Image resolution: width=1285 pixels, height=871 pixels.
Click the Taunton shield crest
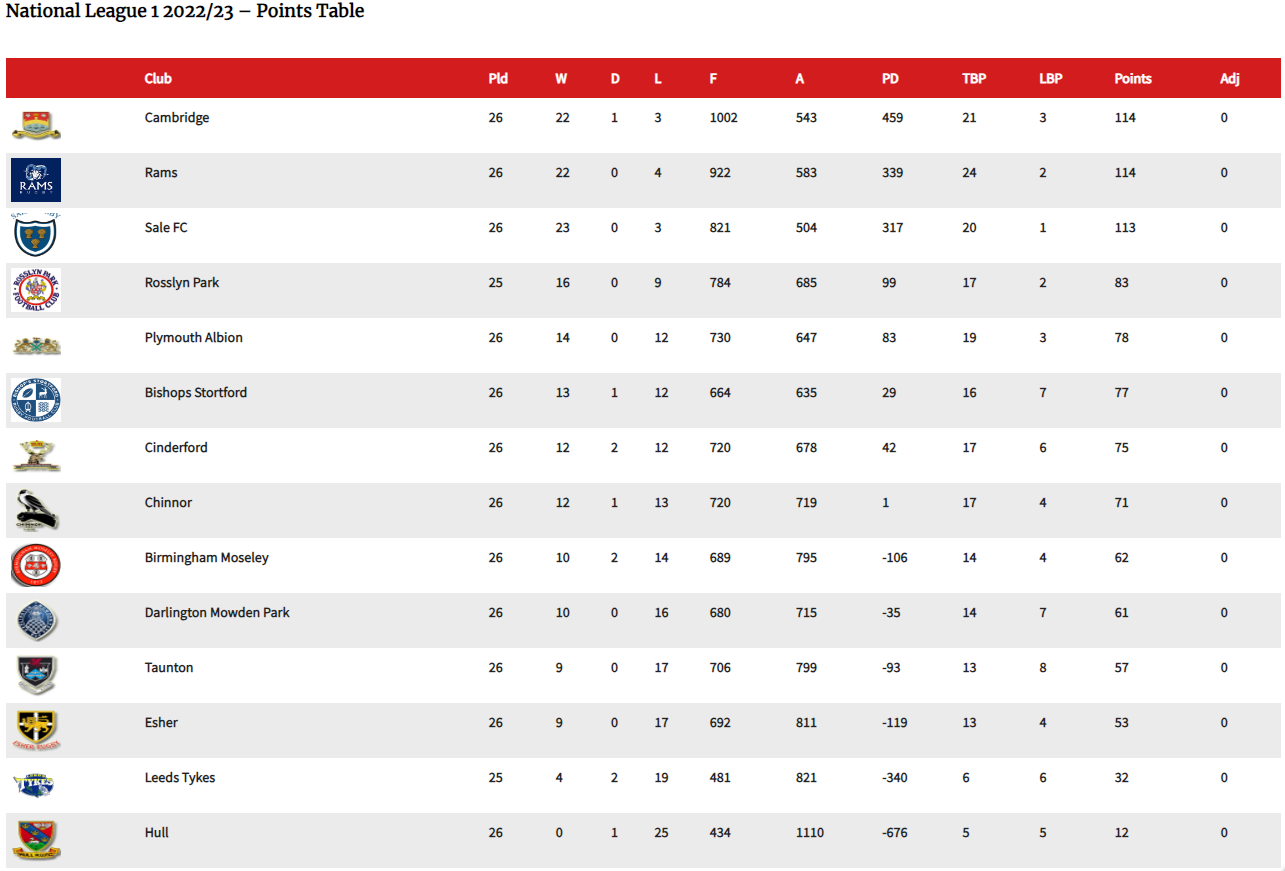(x=36, y=675)
